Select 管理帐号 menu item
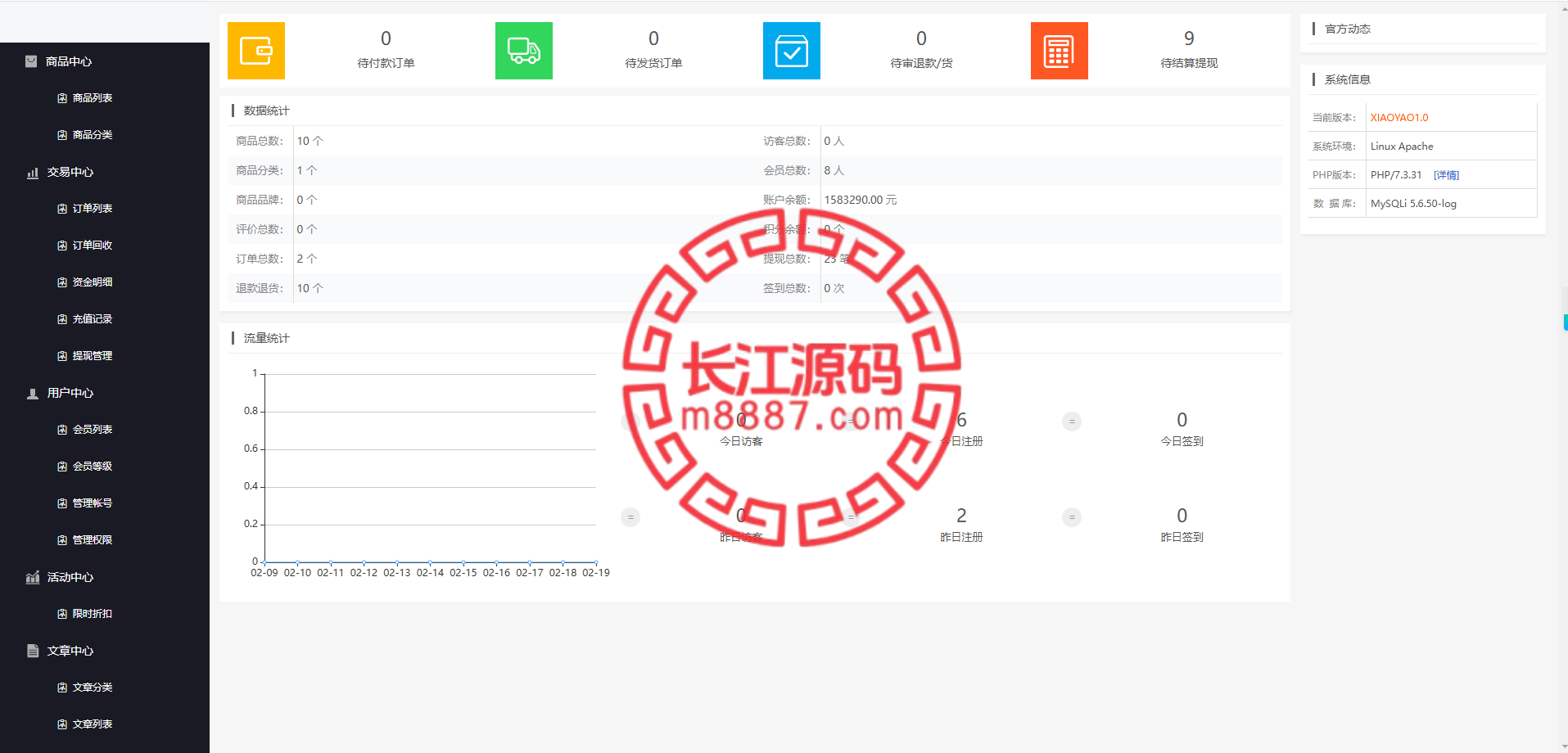Screen dimensions: 1568x753 pos(93,503)
